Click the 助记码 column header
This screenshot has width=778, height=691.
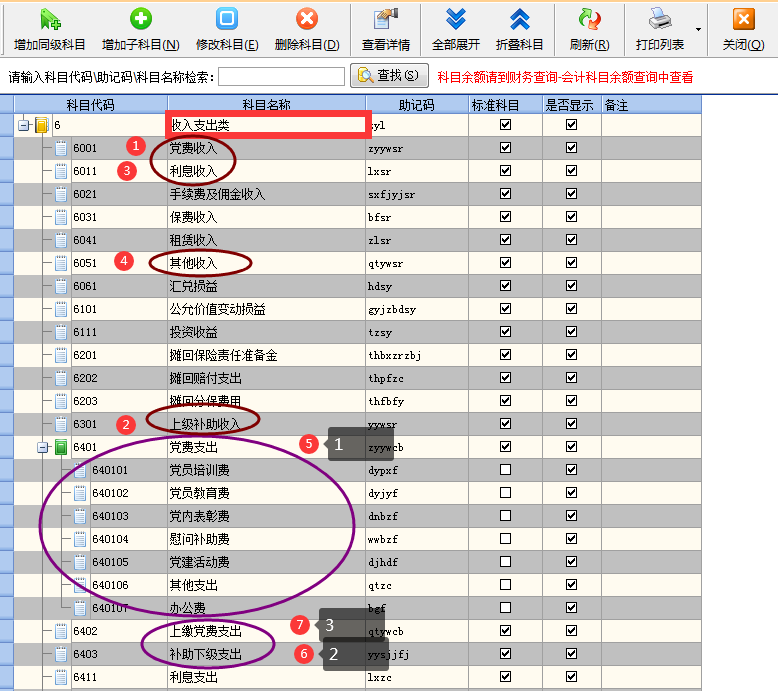point(417,105)
